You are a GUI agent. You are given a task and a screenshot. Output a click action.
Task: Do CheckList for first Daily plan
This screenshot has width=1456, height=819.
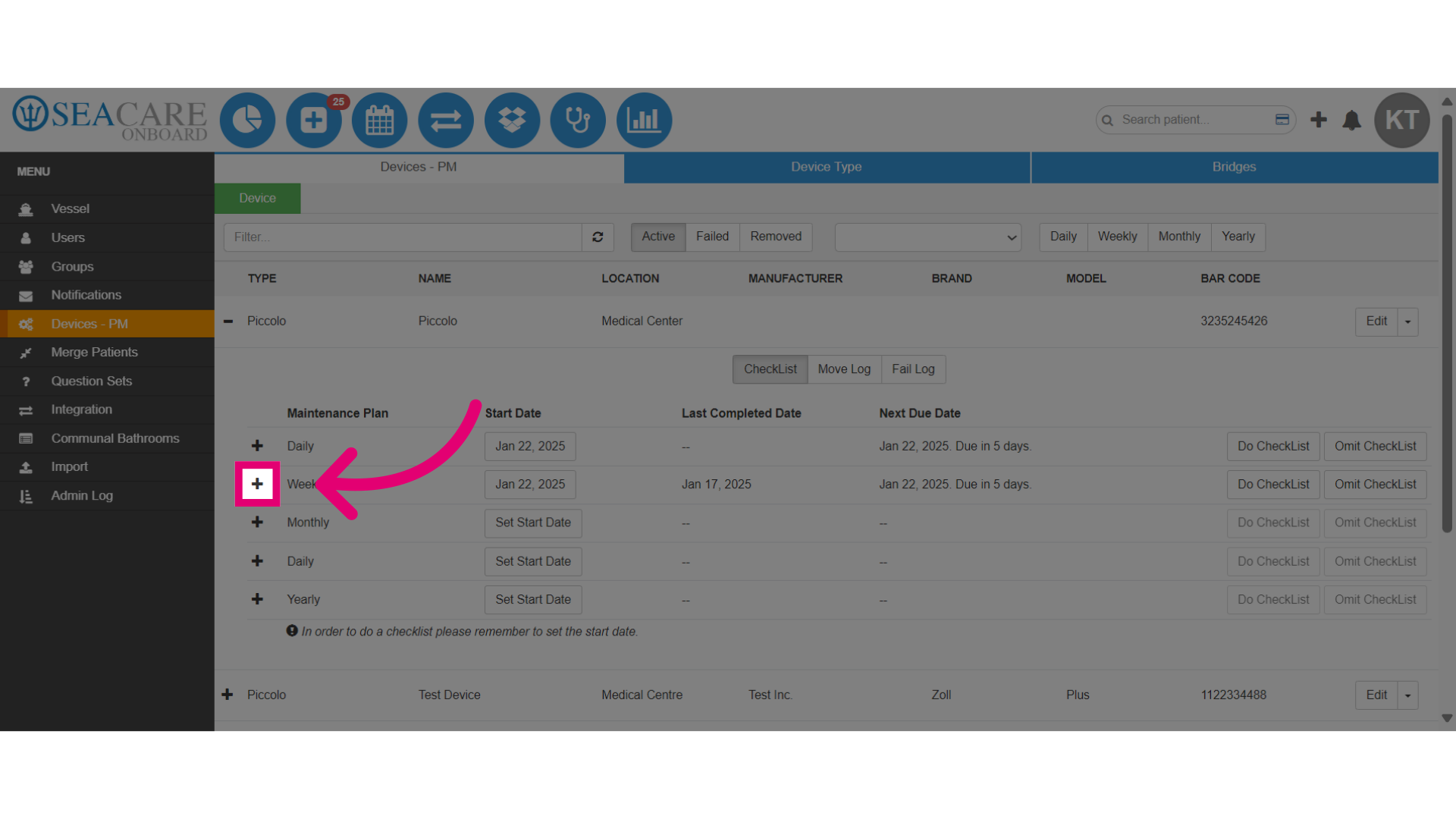tap(1273, 446)
